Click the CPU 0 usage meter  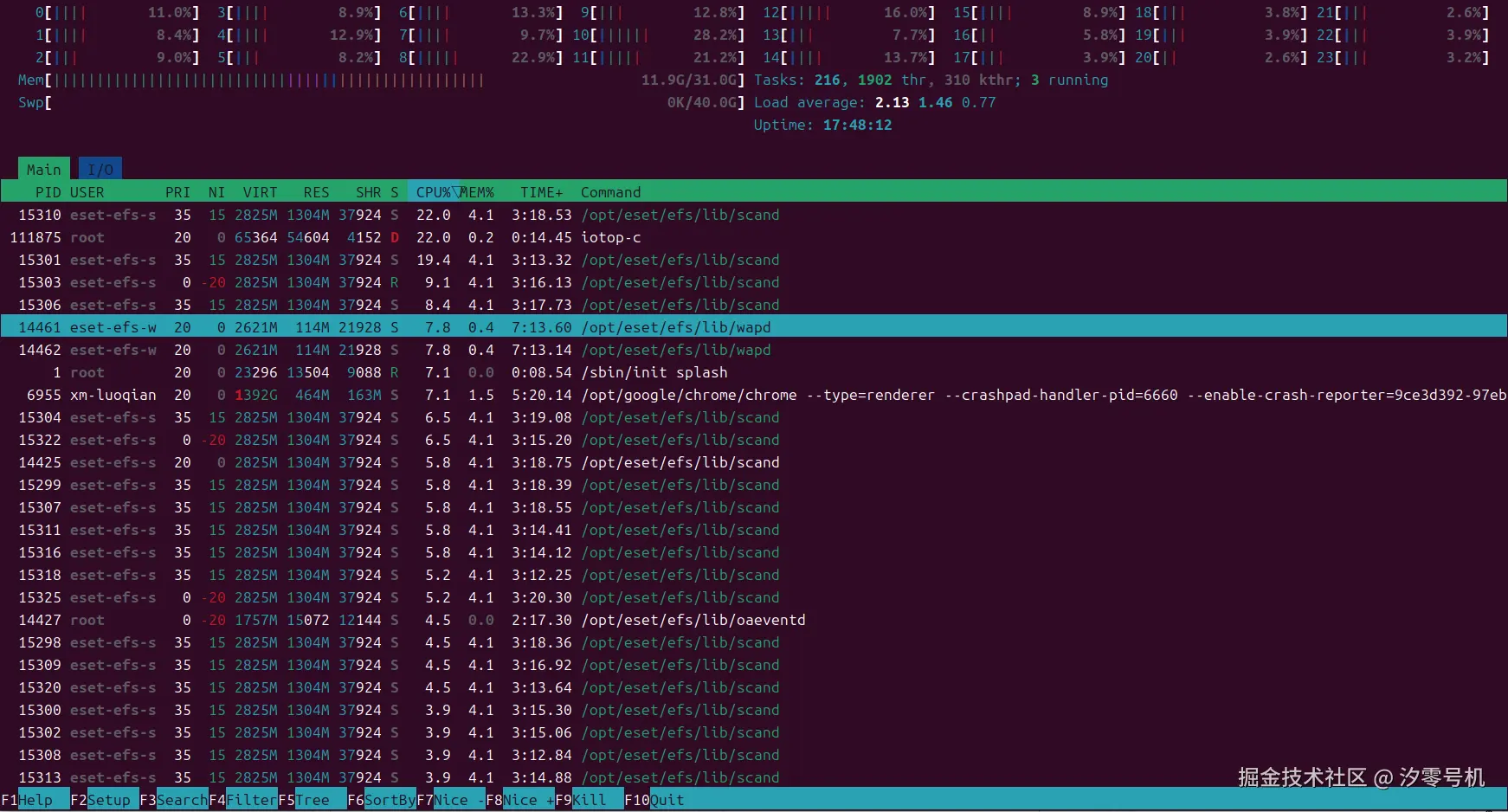click(117, 12)
